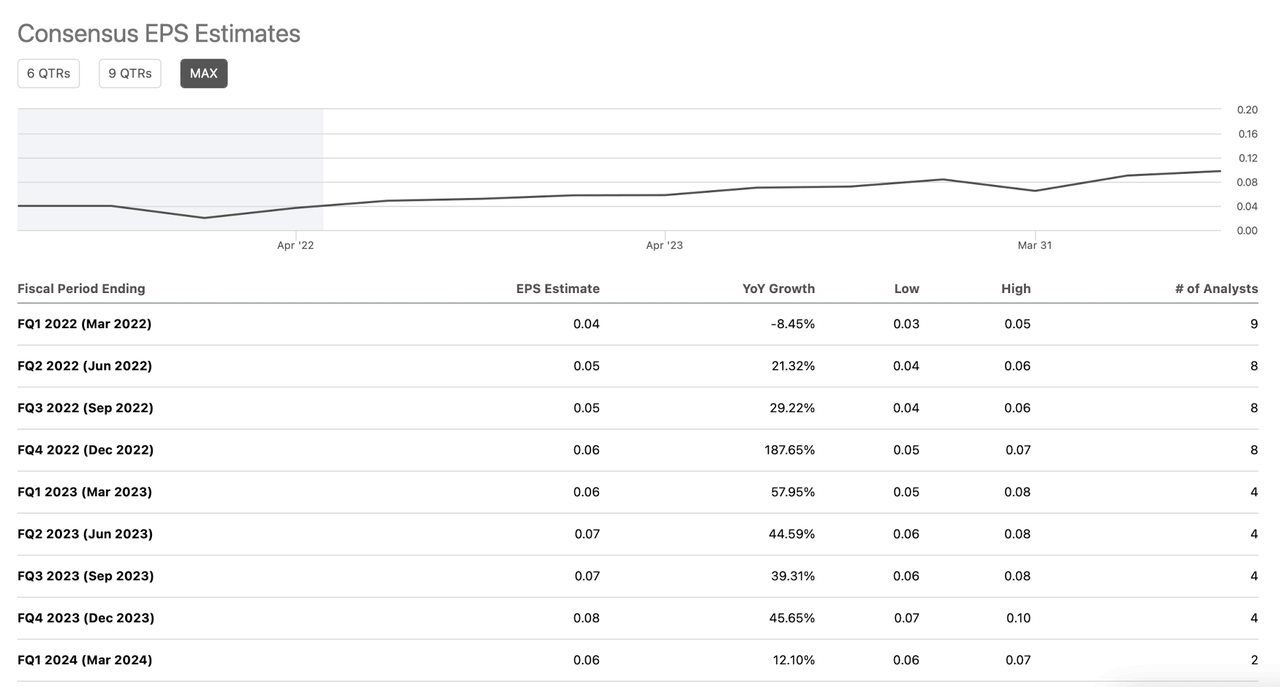Select the FQ3 2023 (Sep 2023) row label
Screen dimensions: 1280x687
[x=86, y=576]
